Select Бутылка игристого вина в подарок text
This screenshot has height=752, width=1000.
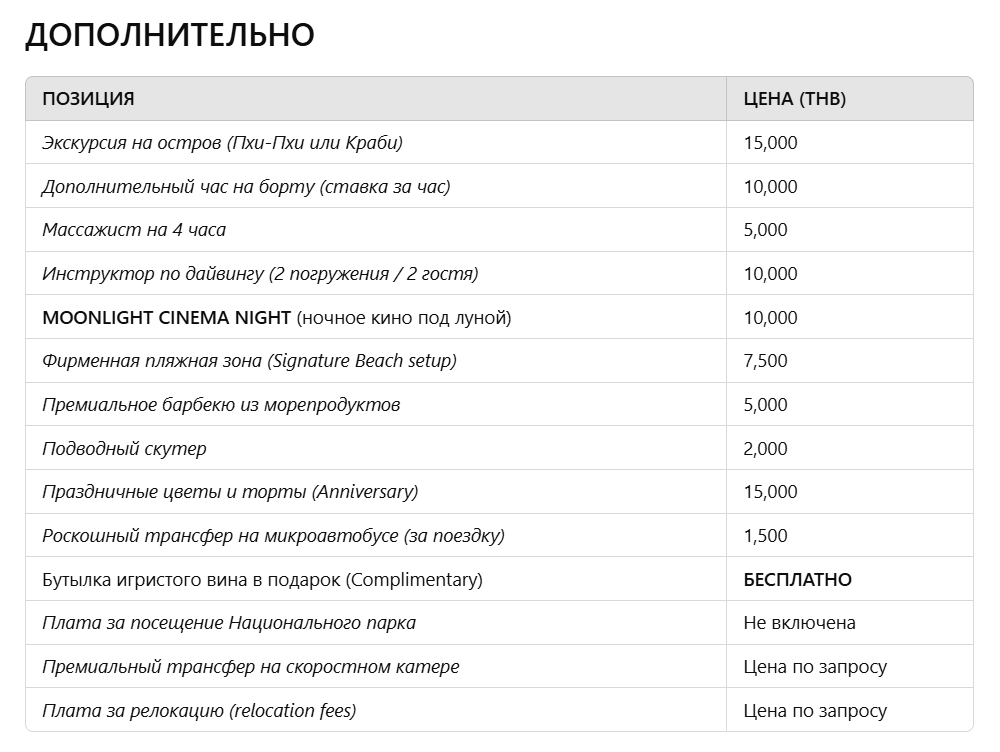click(262, 580)
